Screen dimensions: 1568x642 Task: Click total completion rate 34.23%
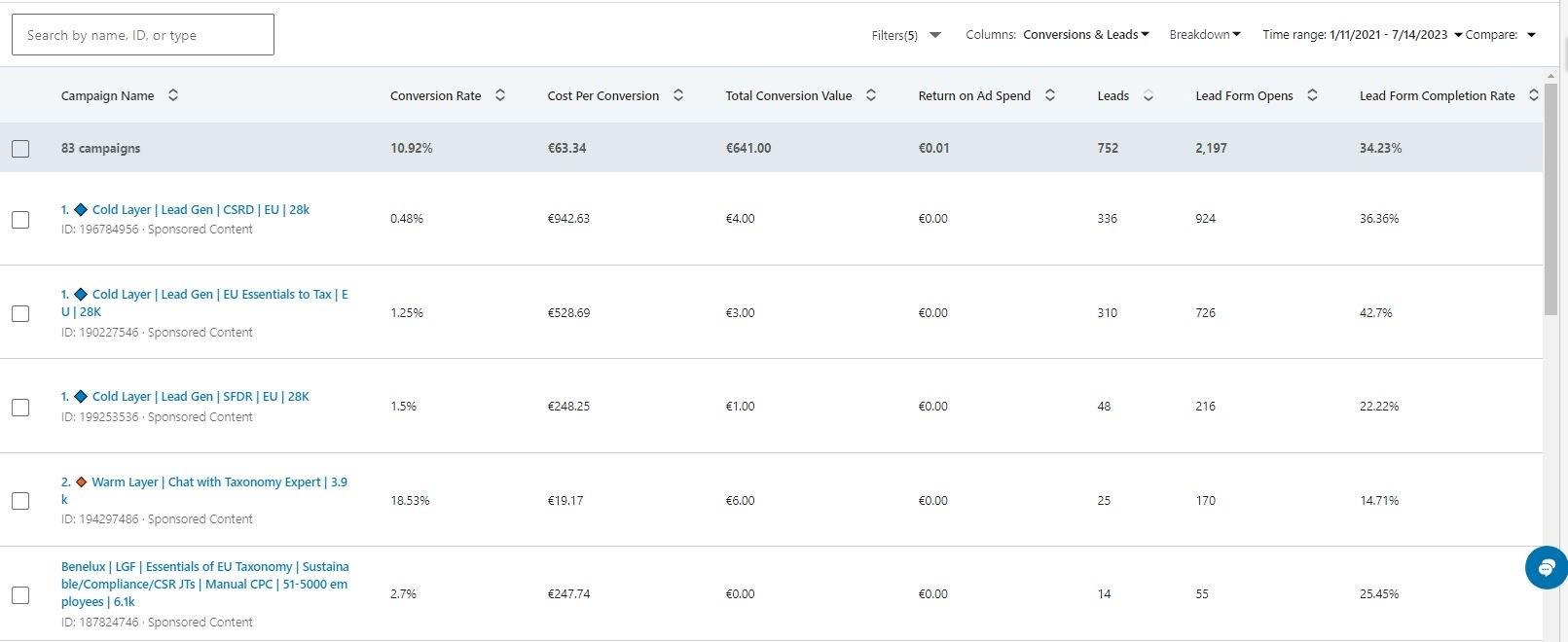pyautogui.click(x=1380, y=148)
